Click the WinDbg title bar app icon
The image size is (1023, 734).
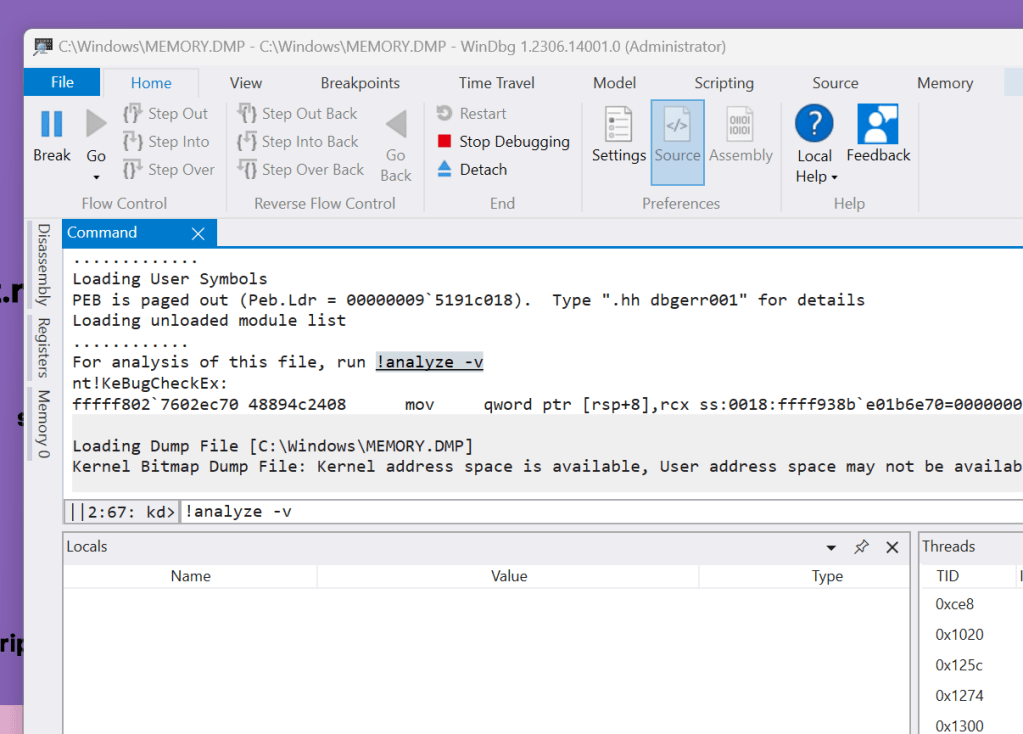(x=43, y=46)
